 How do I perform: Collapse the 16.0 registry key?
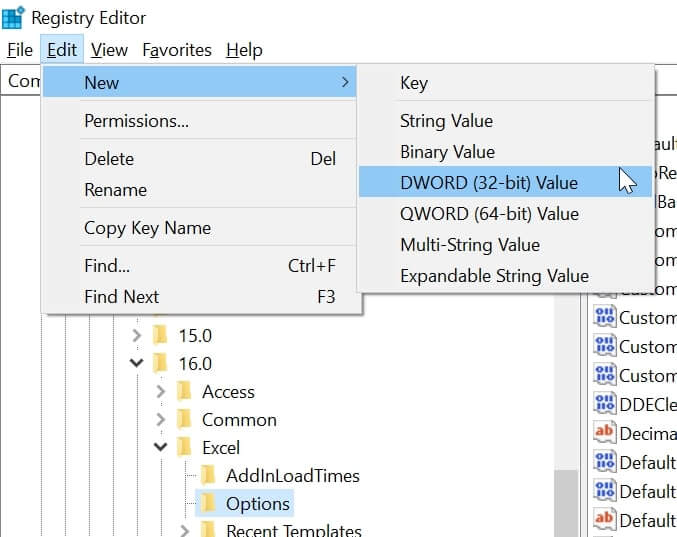click(137, 363)
